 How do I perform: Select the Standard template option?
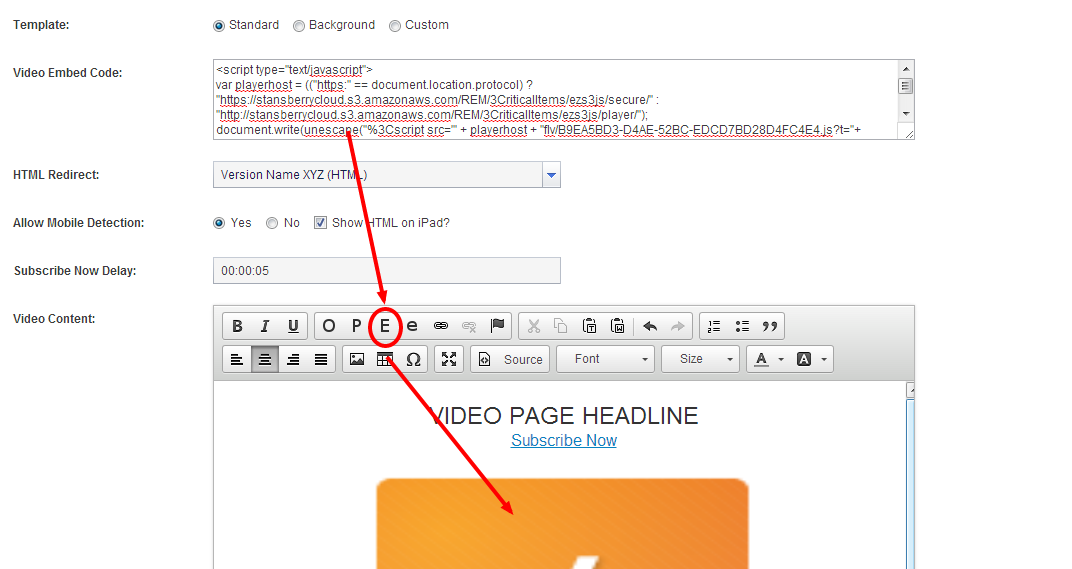click(x=219, y=26)
